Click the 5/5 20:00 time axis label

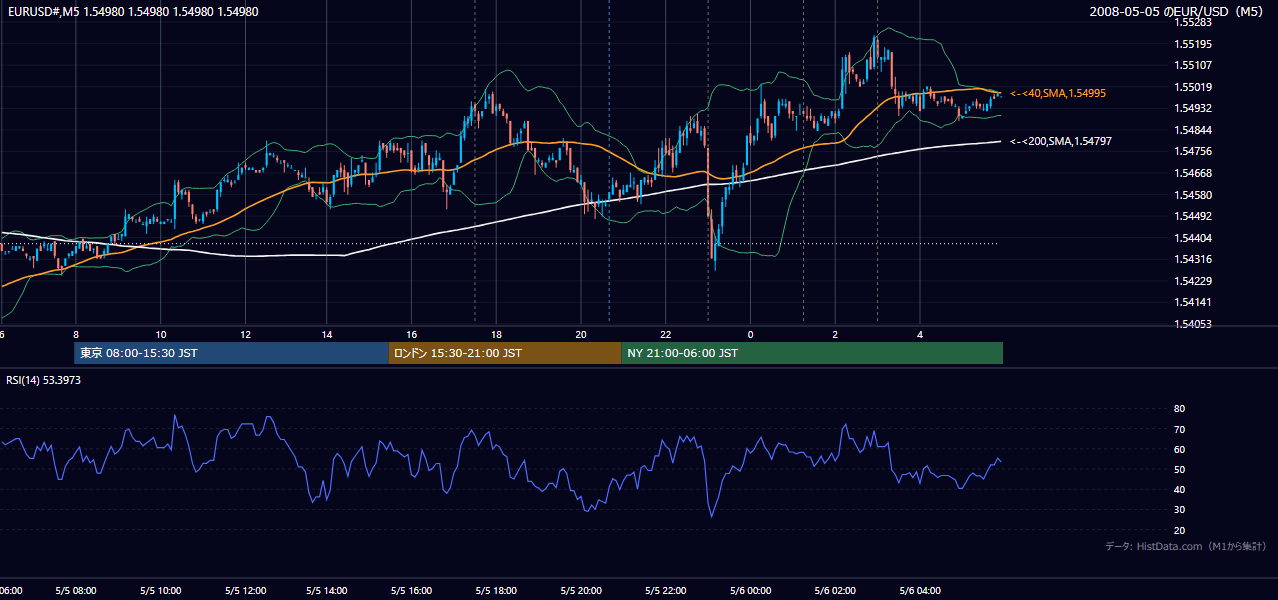click(x=582, y=591)
